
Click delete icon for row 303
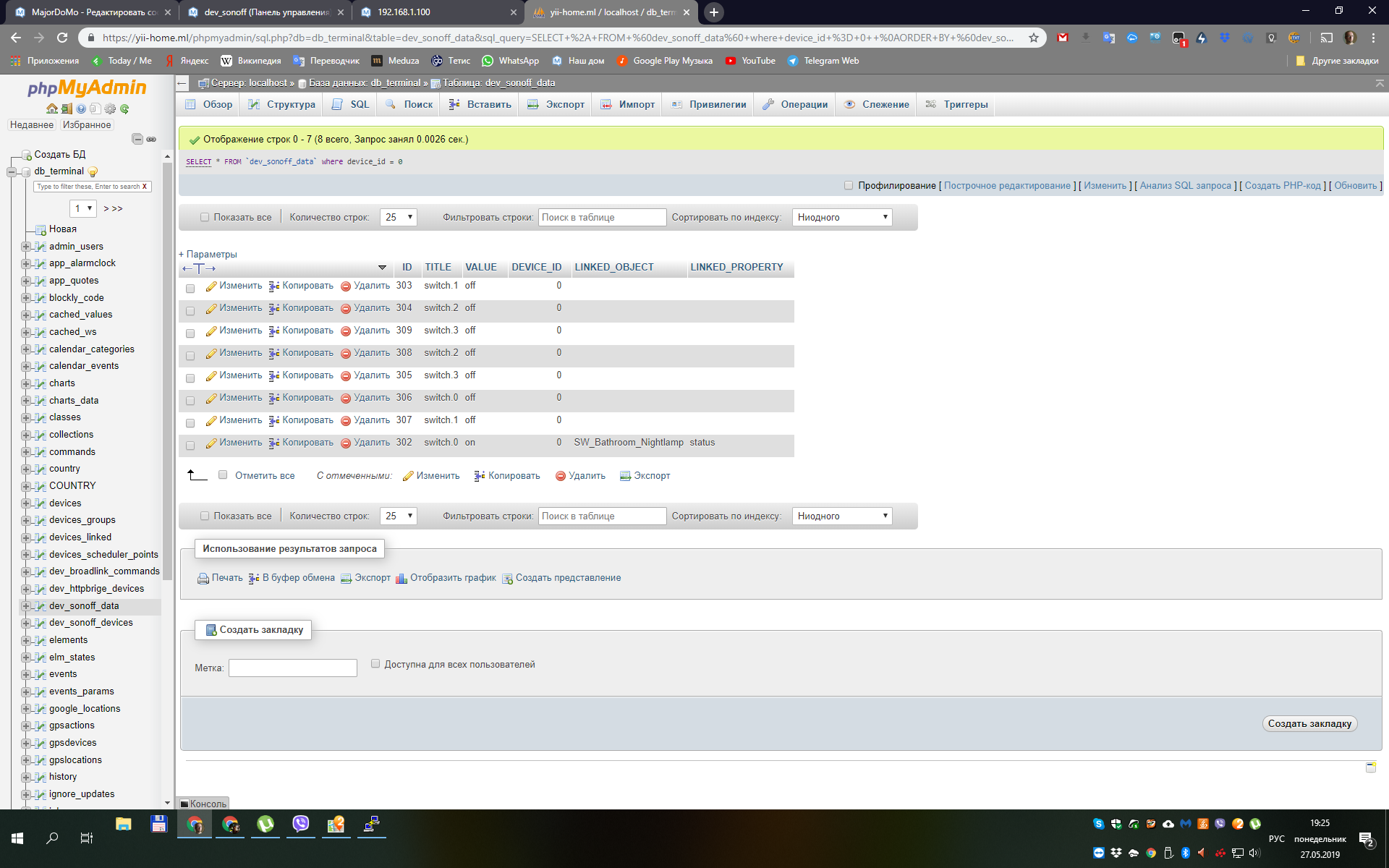(x=346, y=286)
